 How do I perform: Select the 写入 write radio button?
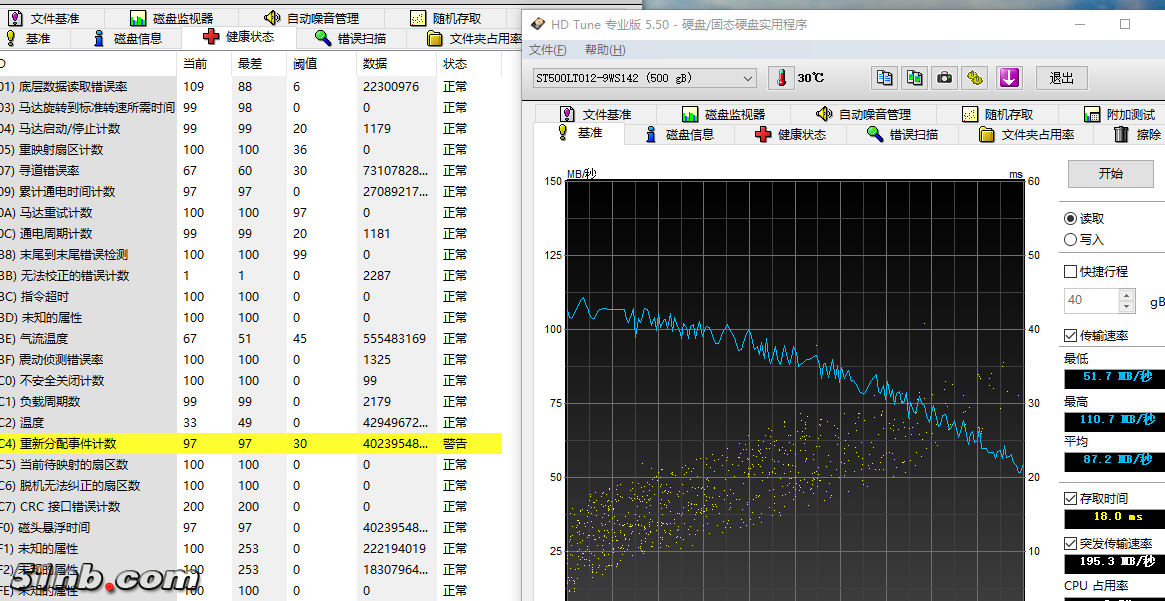[x=1071, y=240]
